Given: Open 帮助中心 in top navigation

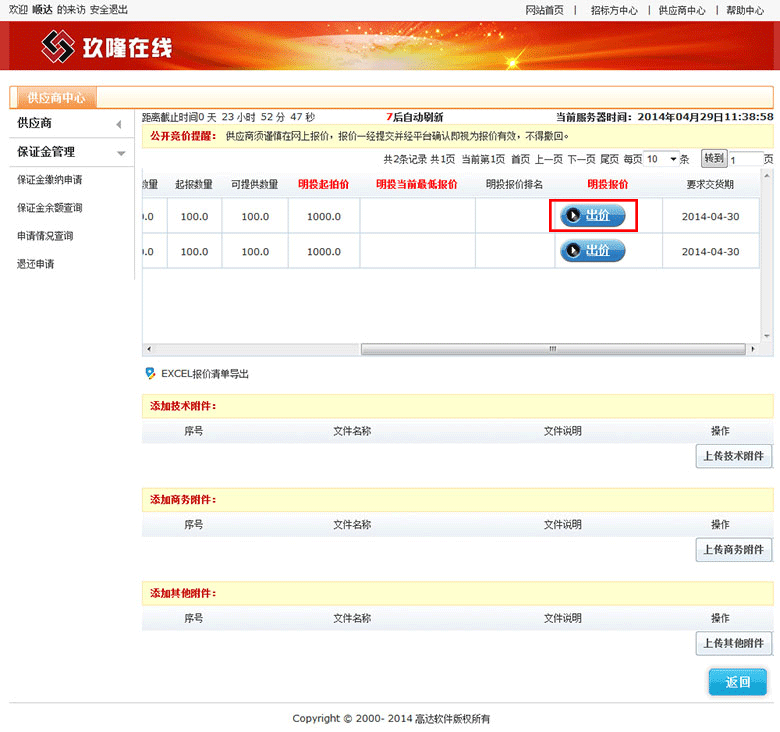Looking at the screenshot, I should (744, 10).
